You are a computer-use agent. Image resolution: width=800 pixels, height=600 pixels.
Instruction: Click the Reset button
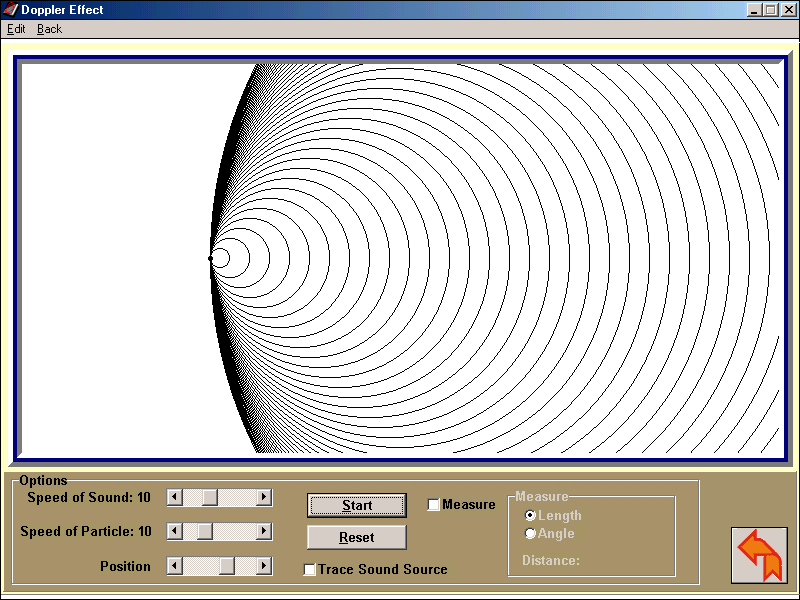pyautogui.click(x=357, y=537)
